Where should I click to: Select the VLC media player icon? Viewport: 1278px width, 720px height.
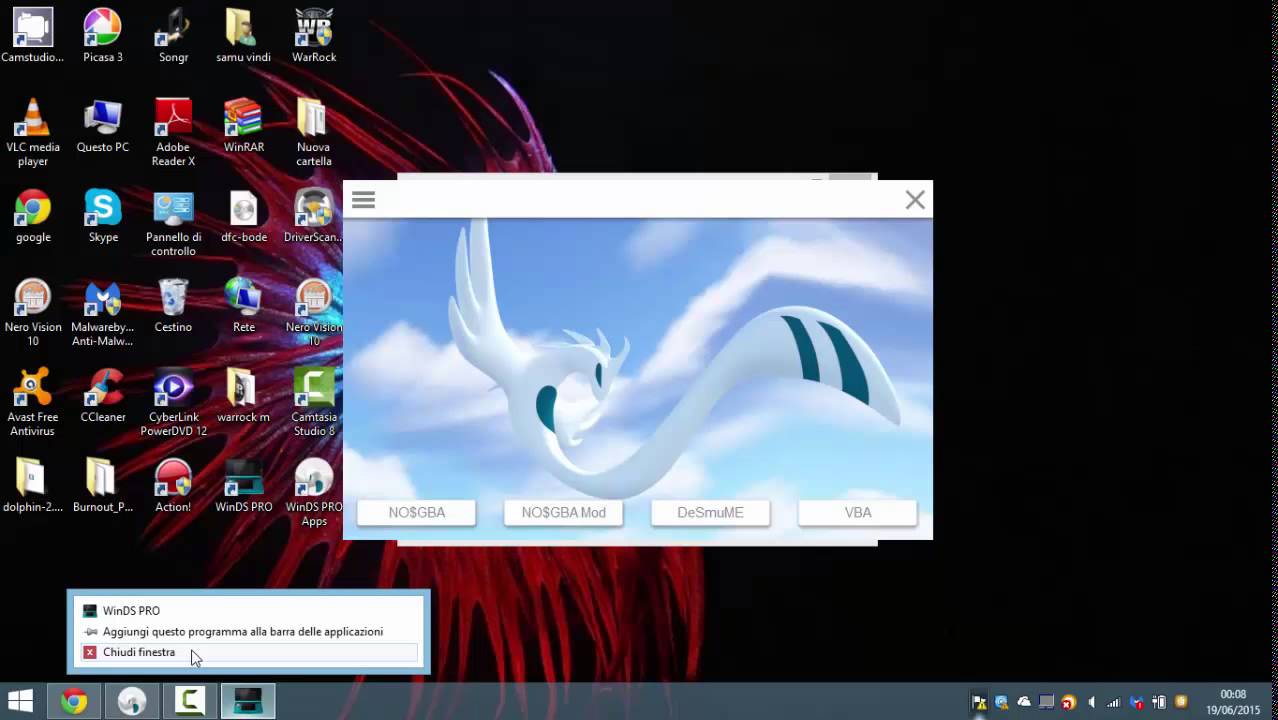pyautogui.click(x=33, y=132)
